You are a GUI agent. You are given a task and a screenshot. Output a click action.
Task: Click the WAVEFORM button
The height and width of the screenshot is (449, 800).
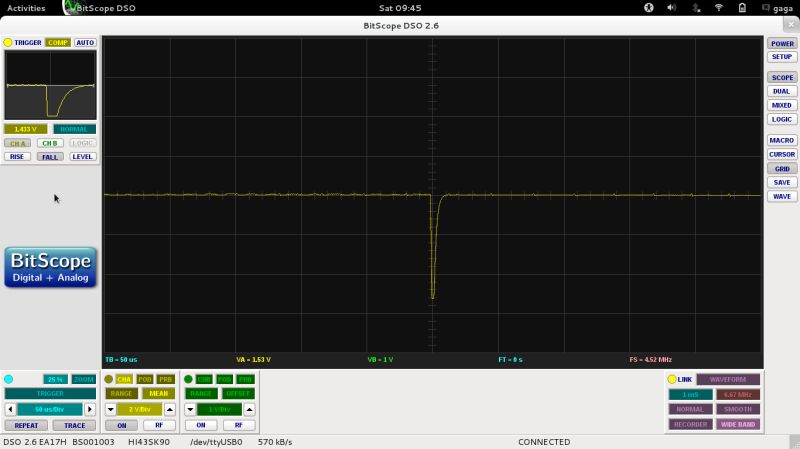pyautogui.click(x=728, y=379)
